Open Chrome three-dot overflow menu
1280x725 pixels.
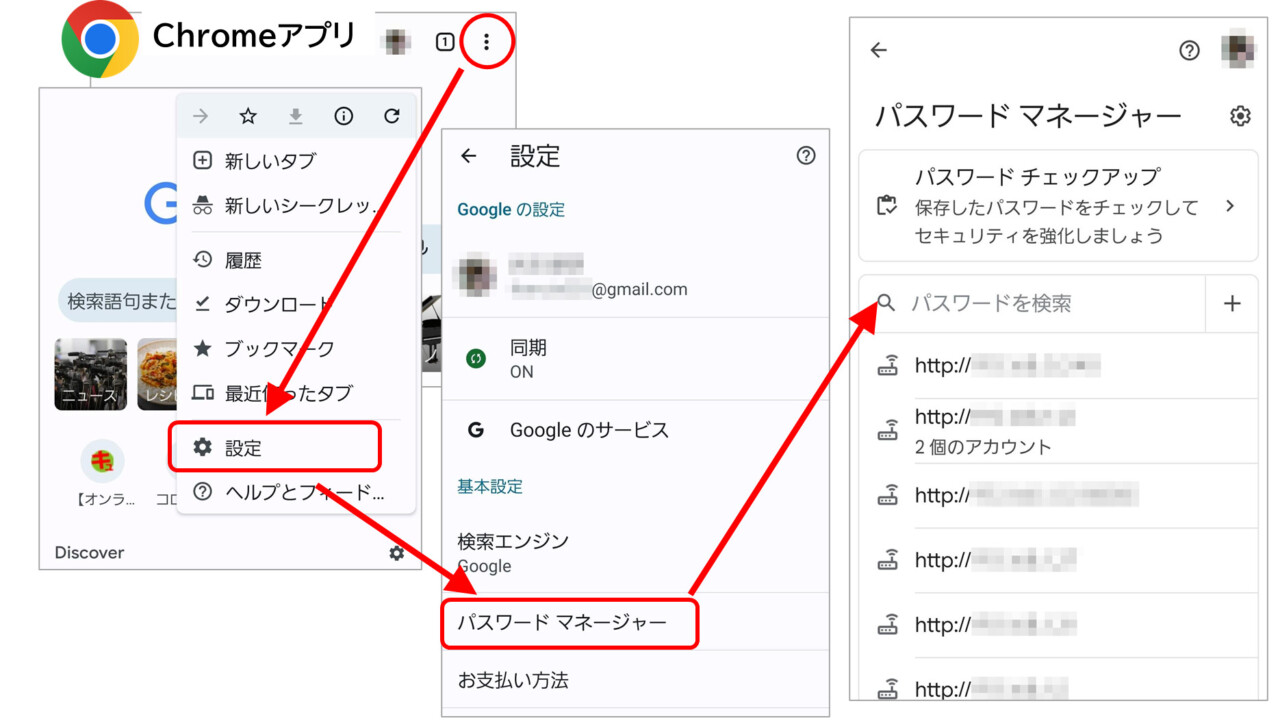(x=486, y=42)
